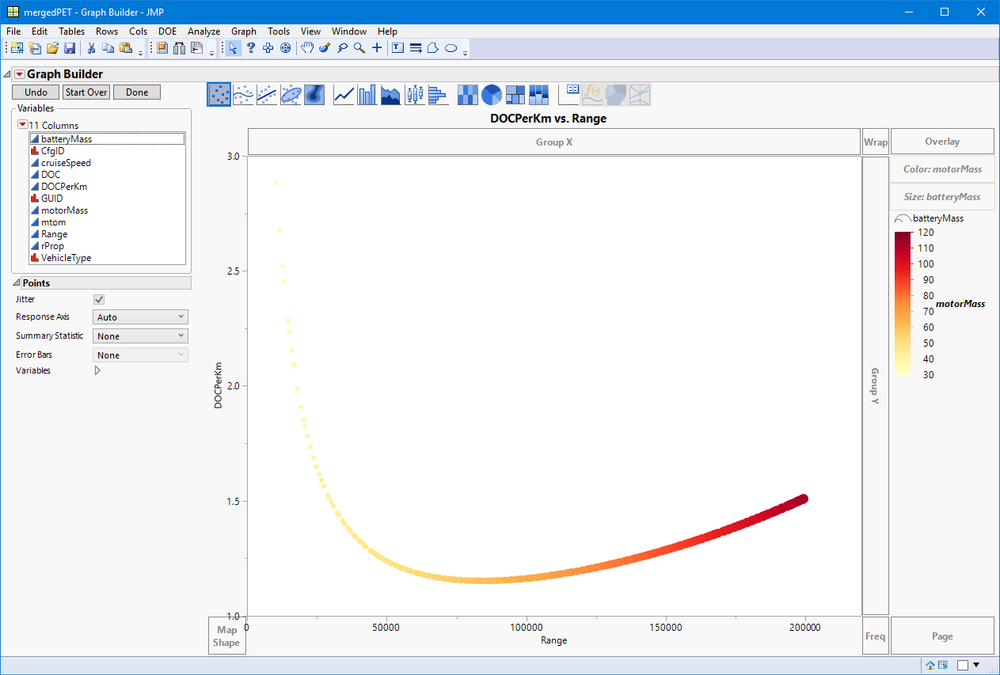Click the Group X drop zone

click(554, 142)
